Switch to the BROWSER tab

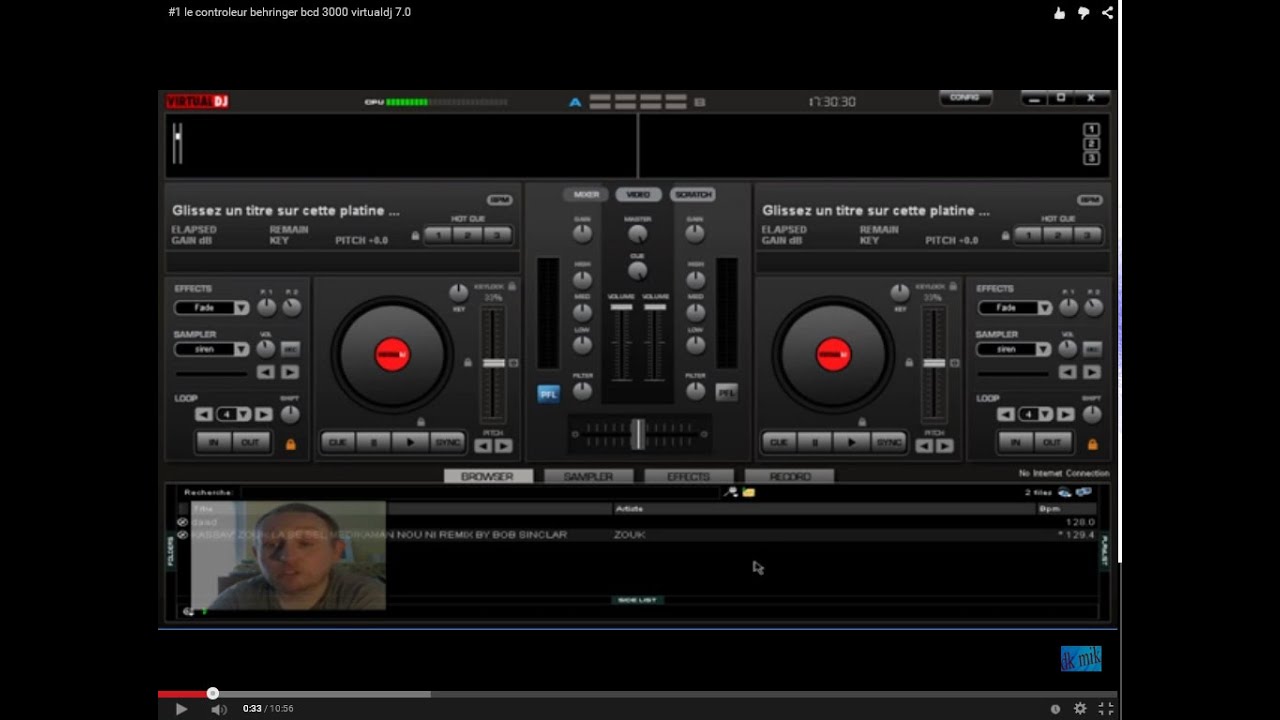coord(487,477)
